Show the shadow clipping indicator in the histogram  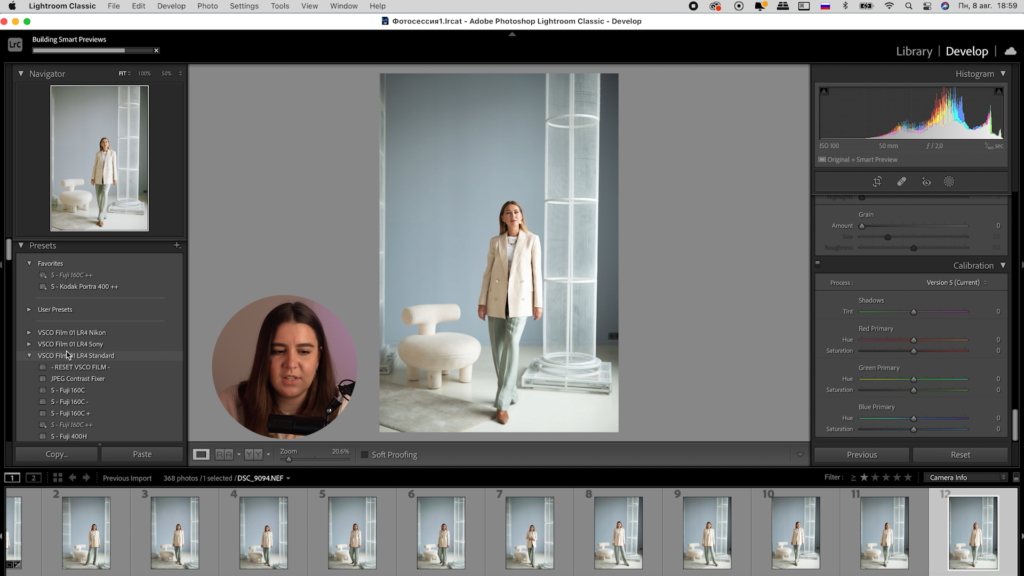click(x=824, y=92)
